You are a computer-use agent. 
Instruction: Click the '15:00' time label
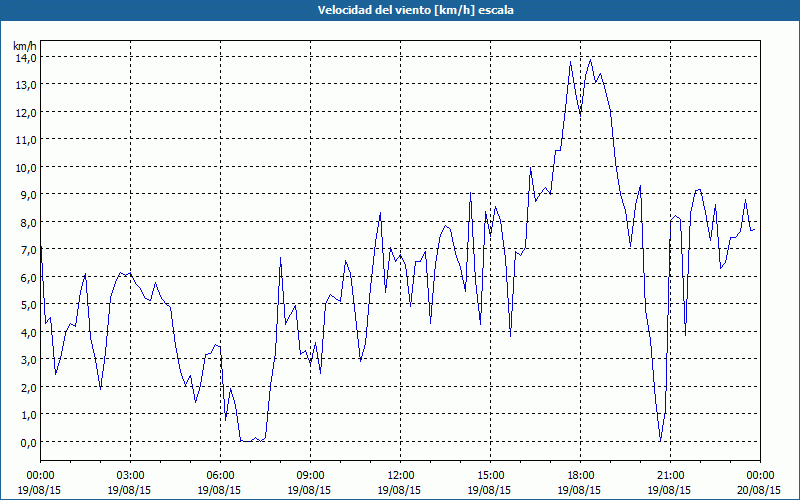tap(490, 476)
